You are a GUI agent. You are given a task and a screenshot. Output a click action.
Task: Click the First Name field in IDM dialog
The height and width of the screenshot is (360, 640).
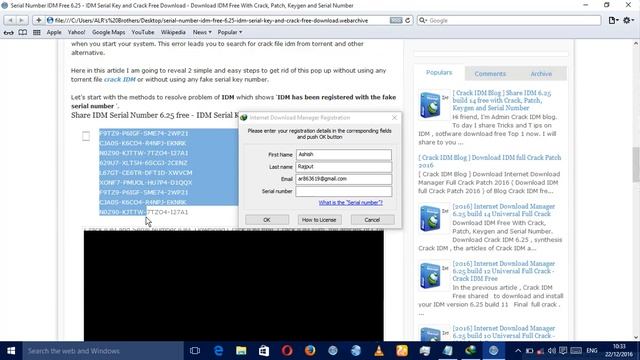[x=343, y=154]
